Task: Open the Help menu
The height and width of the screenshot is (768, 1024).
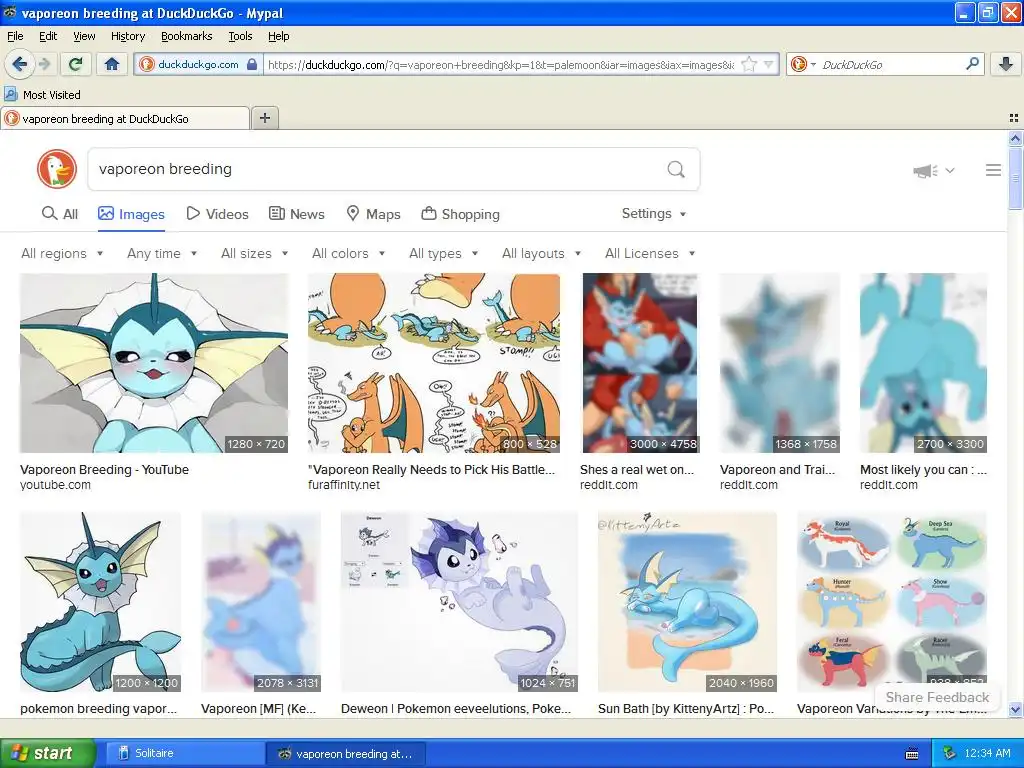Action: pos(279,36)
